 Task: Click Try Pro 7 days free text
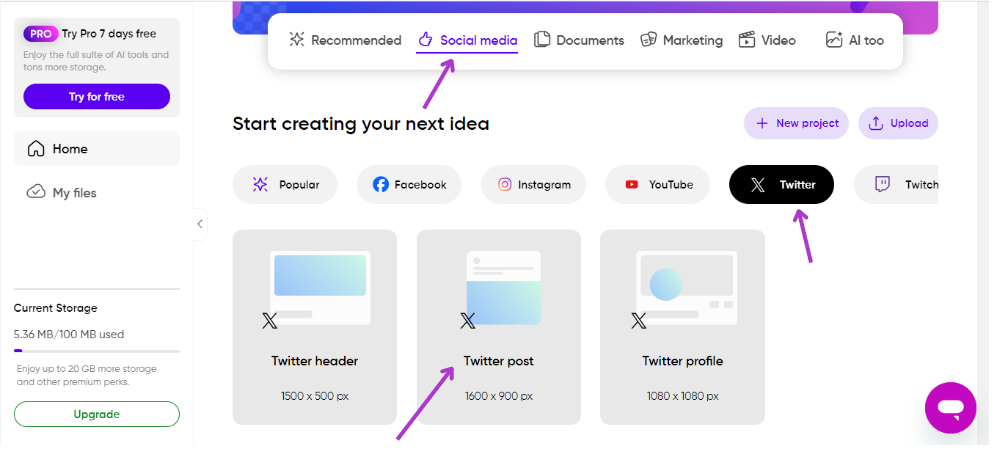pyautogui.click(x=109, y=34)
